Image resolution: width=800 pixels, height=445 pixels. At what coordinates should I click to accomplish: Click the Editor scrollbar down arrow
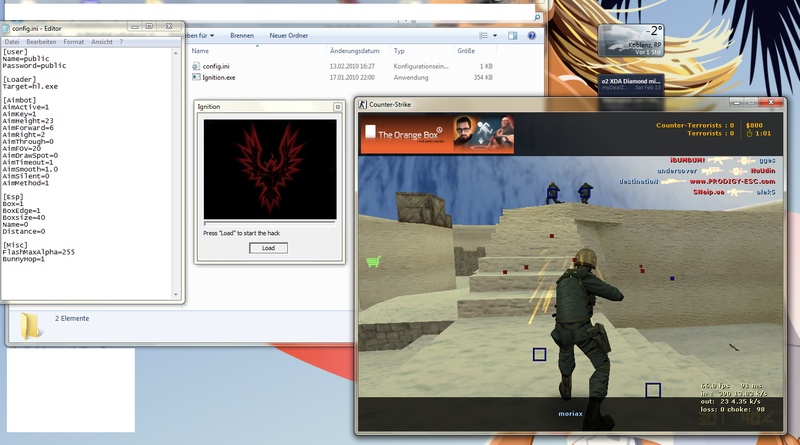[176, 294]
